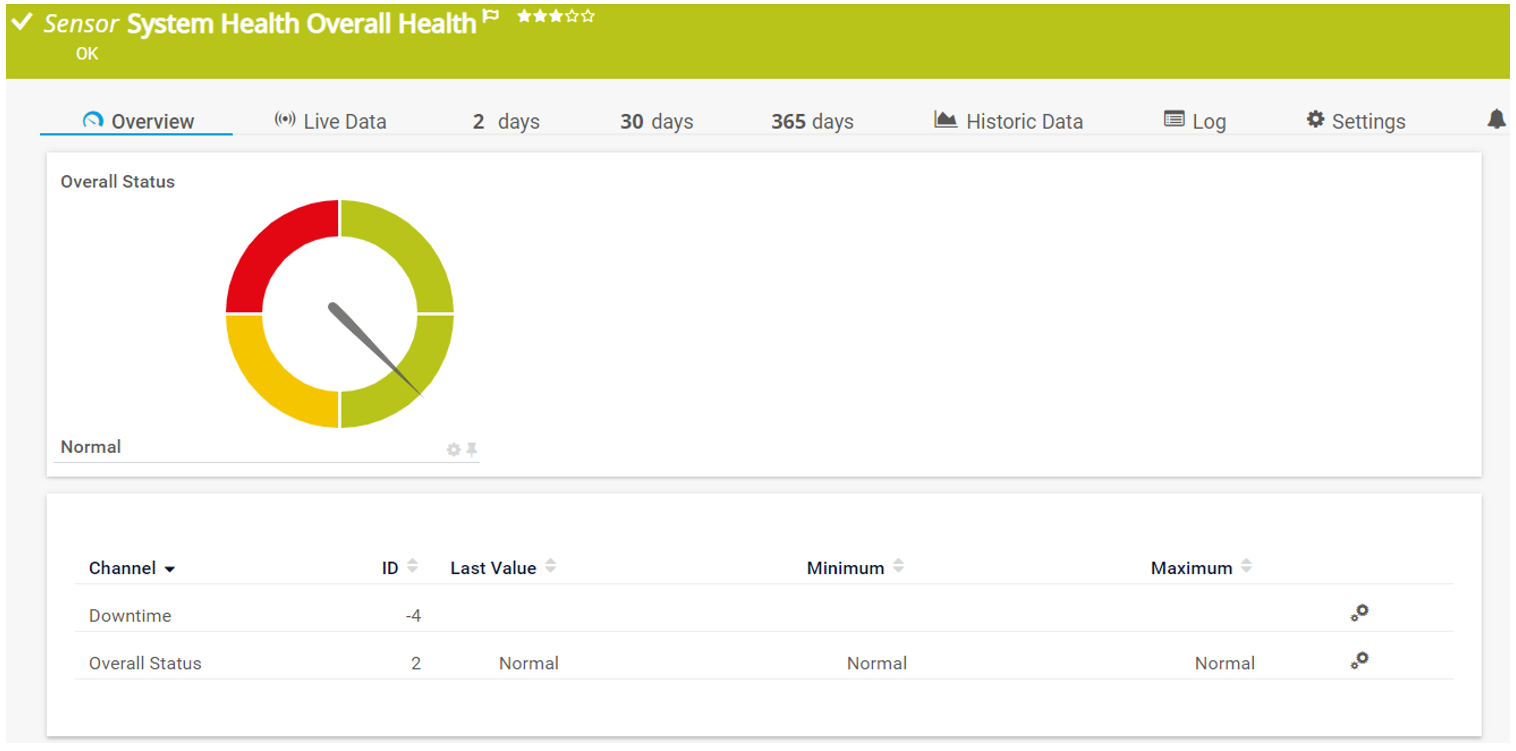
Task: Sort by Last Value column arrows
Action: click(550, 567)
